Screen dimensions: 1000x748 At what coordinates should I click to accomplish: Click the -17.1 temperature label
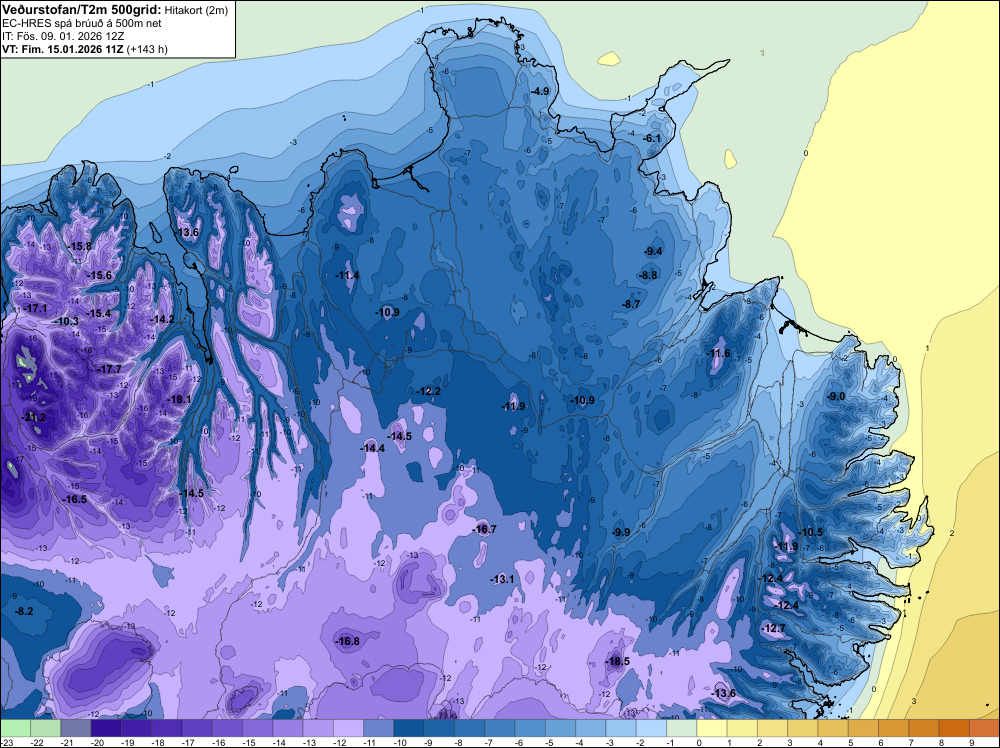(x=35, y=308)
